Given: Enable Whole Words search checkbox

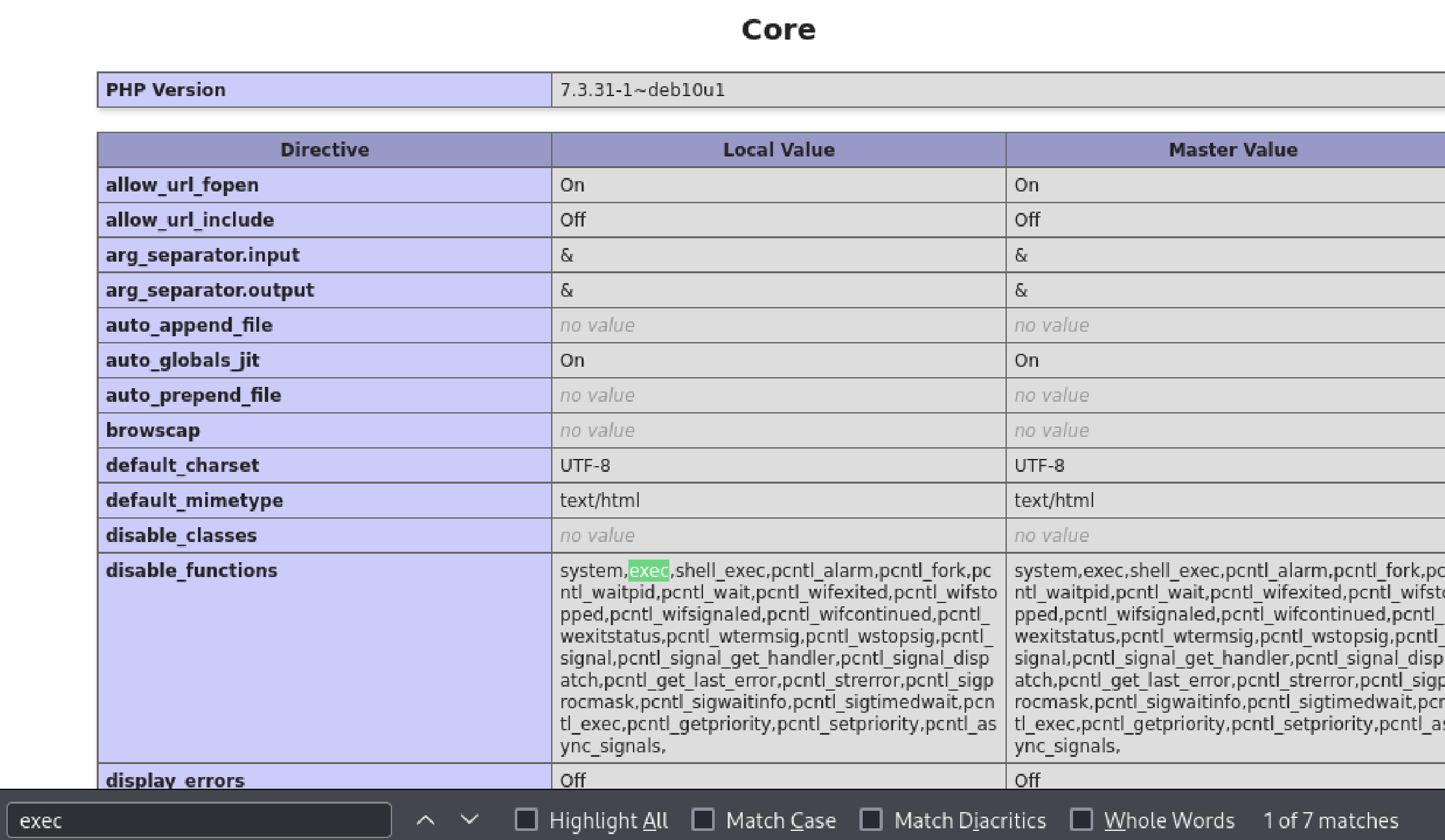Looking at the screenshot, I should click(1081, 820).
